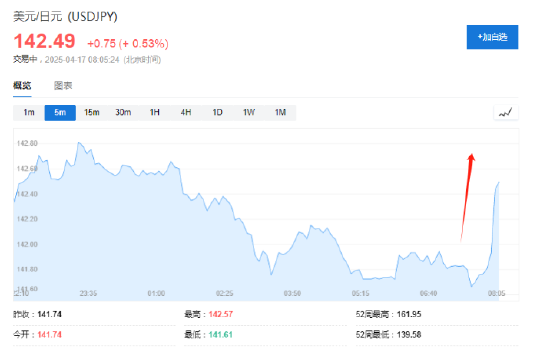
Task: Click the 02:25 time axis label
Action: (x=224, y=293)
